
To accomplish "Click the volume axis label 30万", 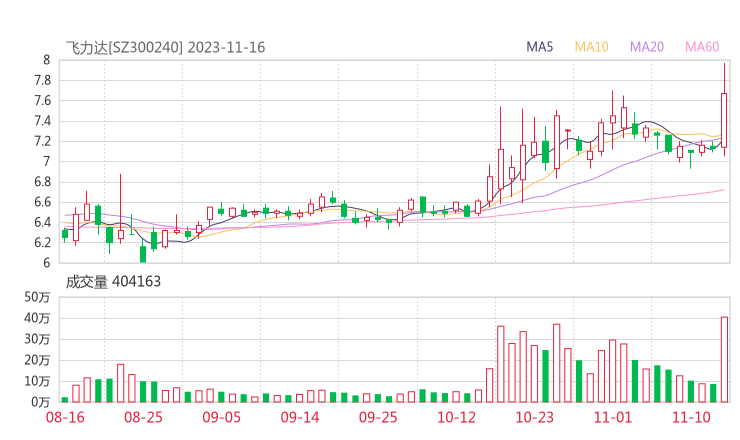I will 37,339.
